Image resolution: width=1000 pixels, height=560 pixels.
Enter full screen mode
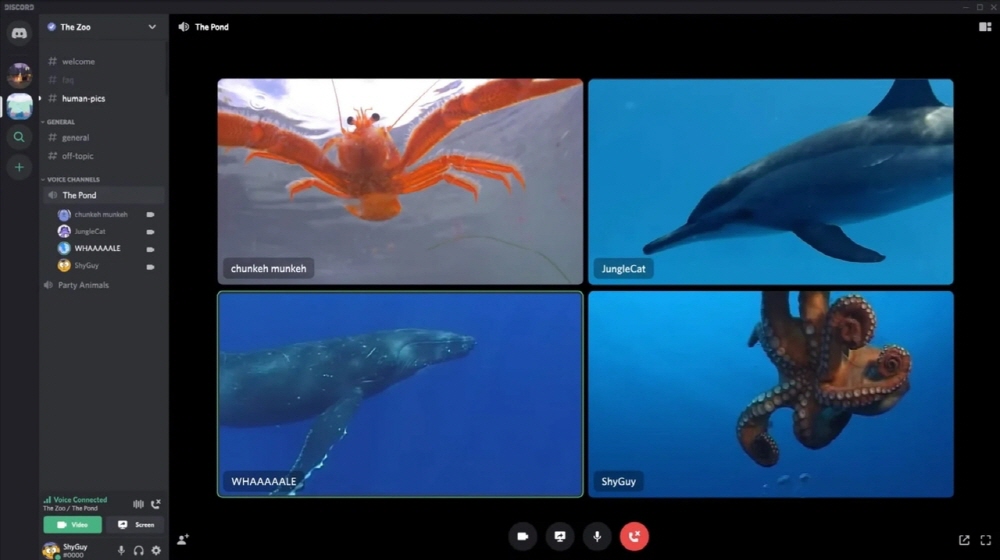tap(986, 540)
